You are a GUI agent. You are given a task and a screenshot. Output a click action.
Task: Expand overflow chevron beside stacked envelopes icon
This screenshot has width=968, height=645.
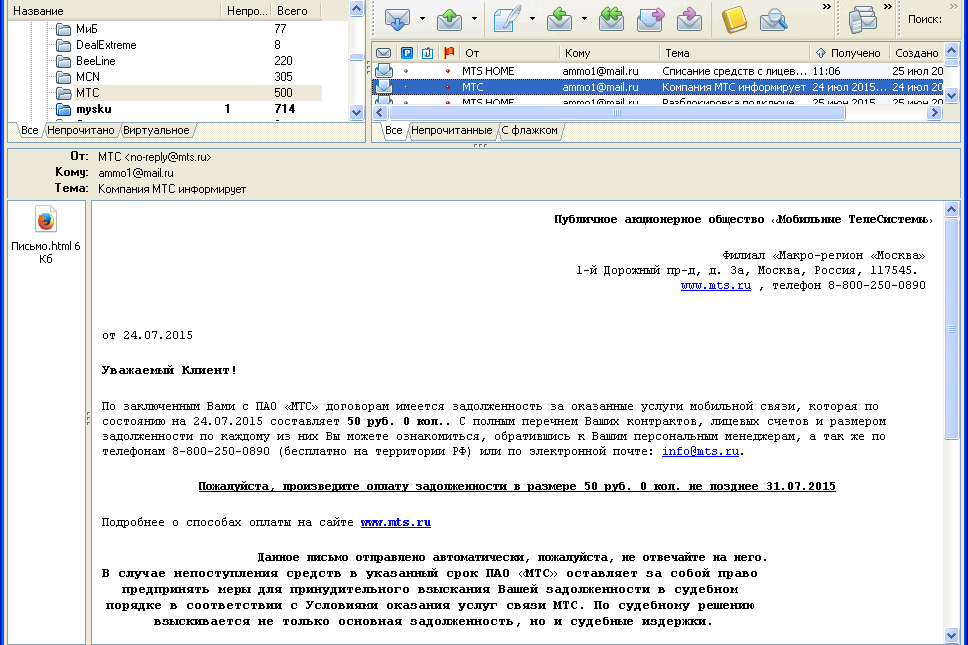pos(888,7)
